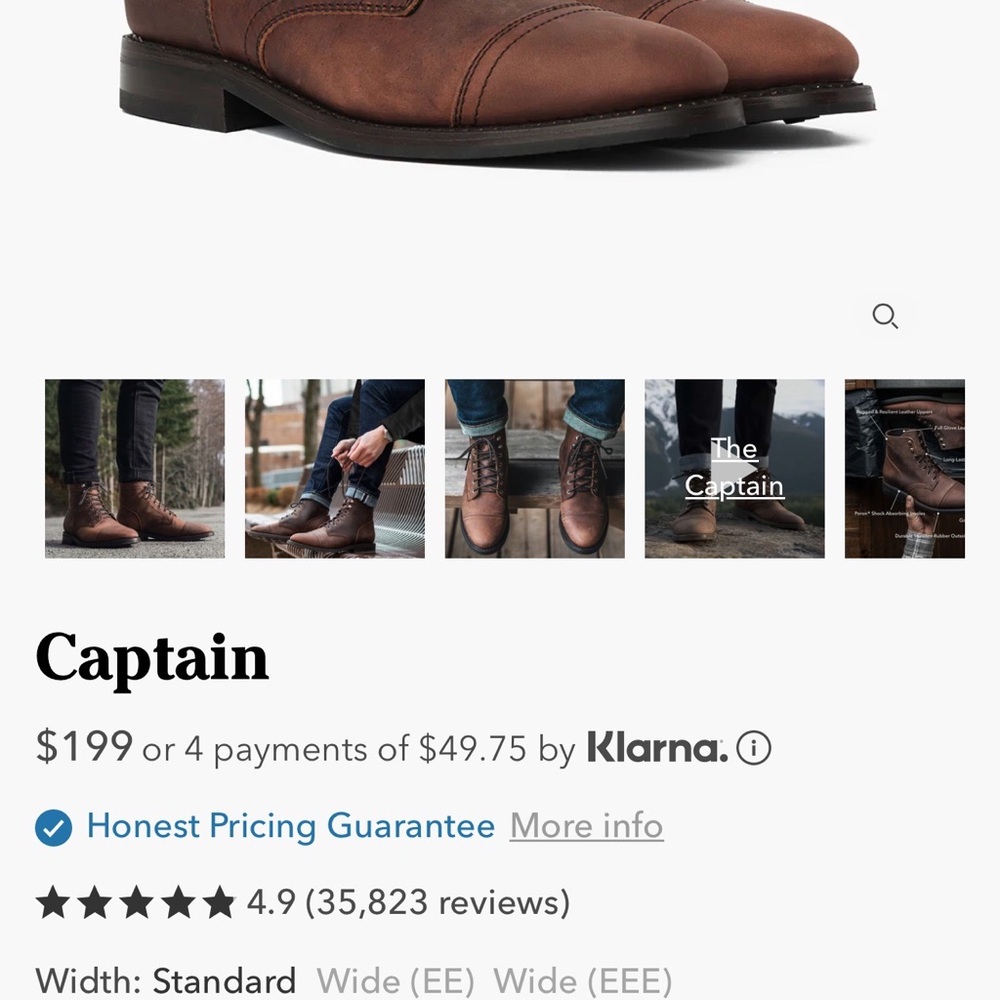
Task: Click the Klarna logo
Action: pyautogui.click(x=655, y=748)
